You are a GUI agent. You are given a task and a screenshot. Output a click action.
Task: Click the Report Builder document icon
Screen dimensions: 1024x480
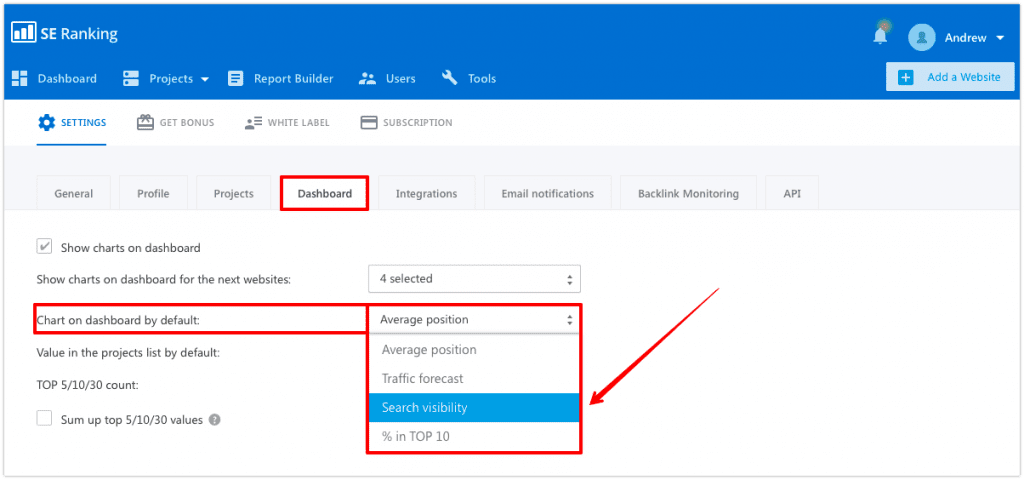[236, 78]
